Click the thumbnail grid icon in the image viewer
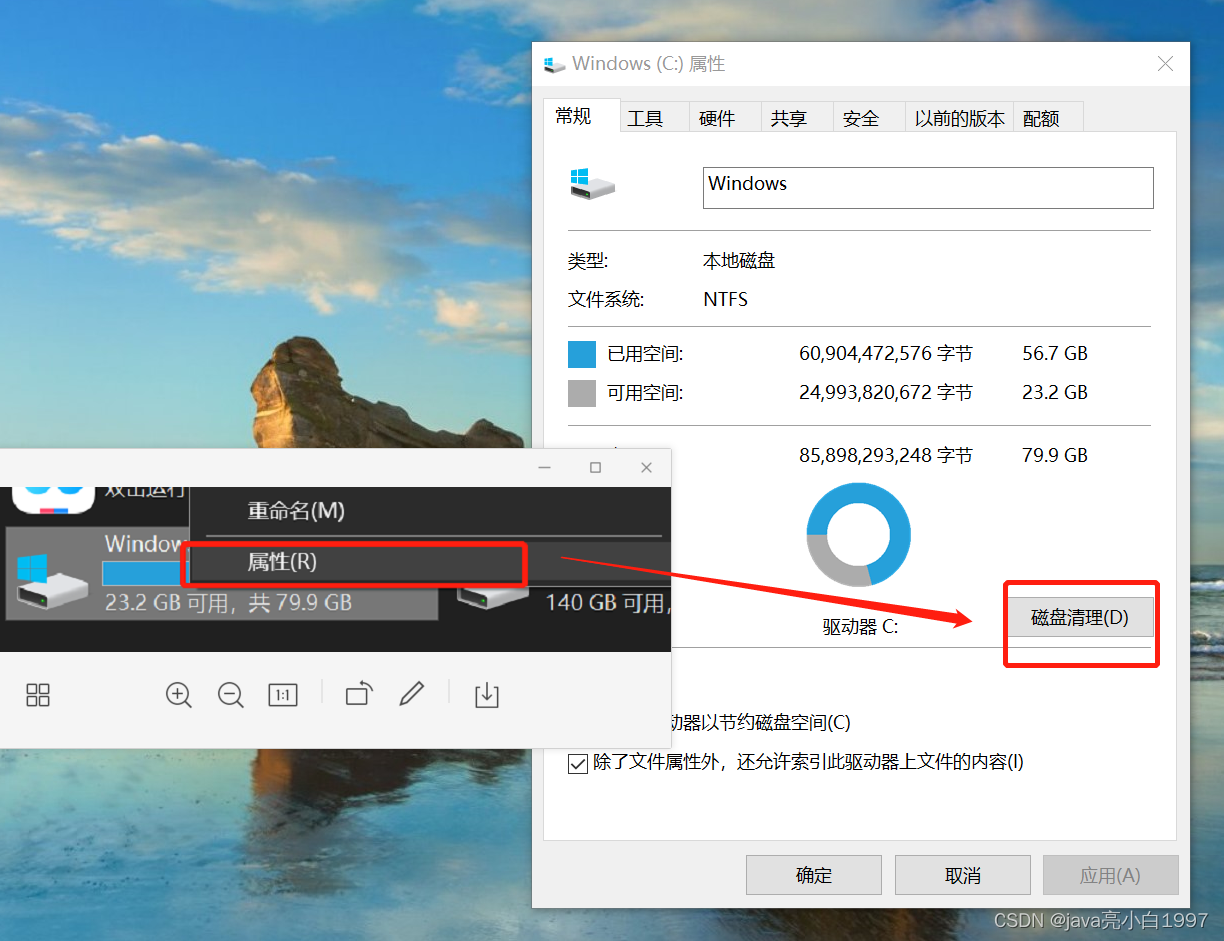1224x941 pixels. (x=38, y=695)
